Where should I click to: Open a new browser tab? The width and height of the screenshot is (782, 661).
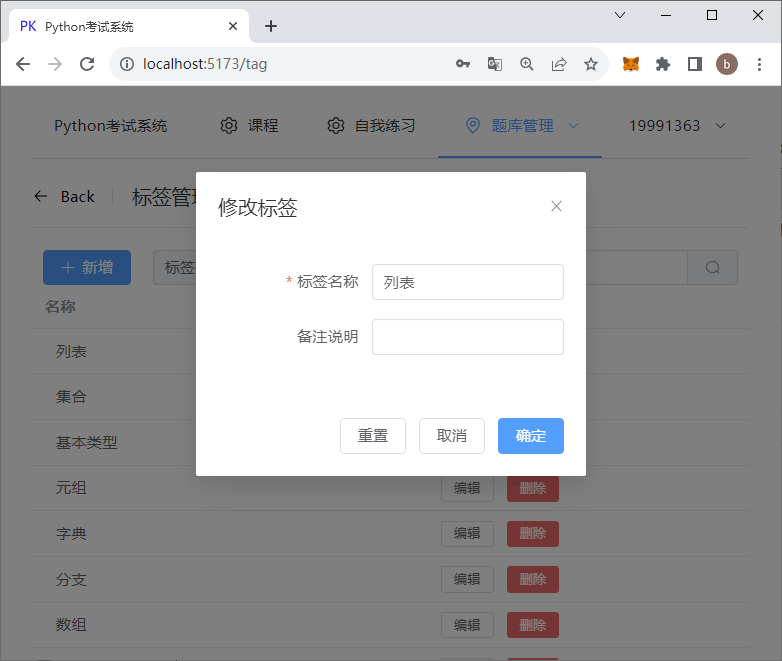pyautogui.click(x=271, y=26)
